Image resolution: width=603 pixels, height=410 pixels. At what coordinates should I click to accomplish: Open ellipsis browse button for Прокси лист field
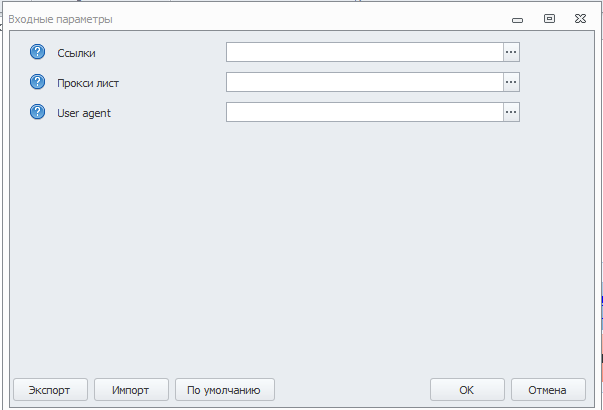tap(511, 82)
